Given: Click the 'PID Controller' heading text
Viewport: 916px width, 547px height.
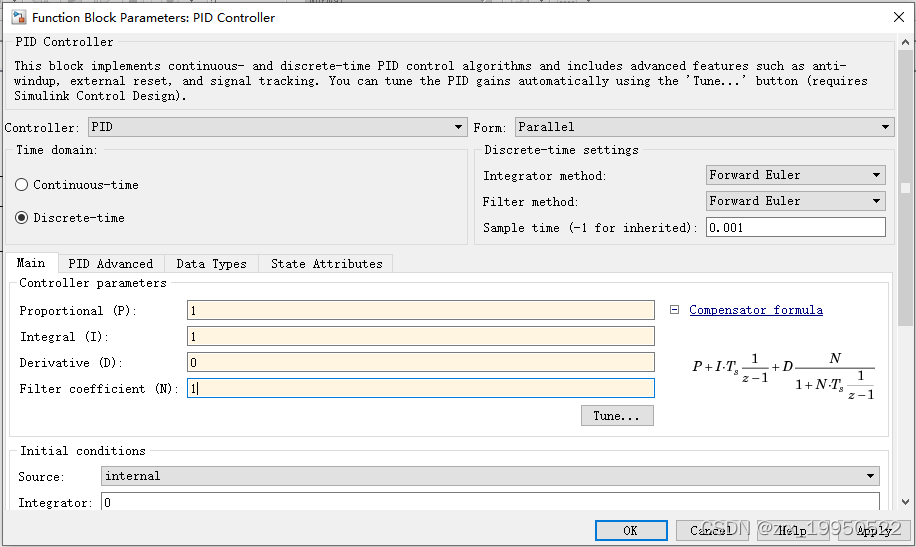Looking at the screenshot, I should tap(64, 42).
